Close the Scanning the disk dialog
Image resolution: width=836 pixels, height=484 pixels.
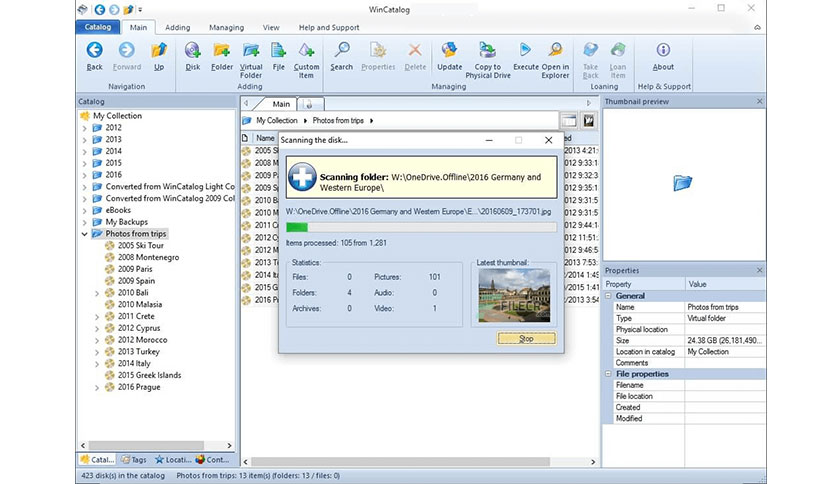[548, 140]
